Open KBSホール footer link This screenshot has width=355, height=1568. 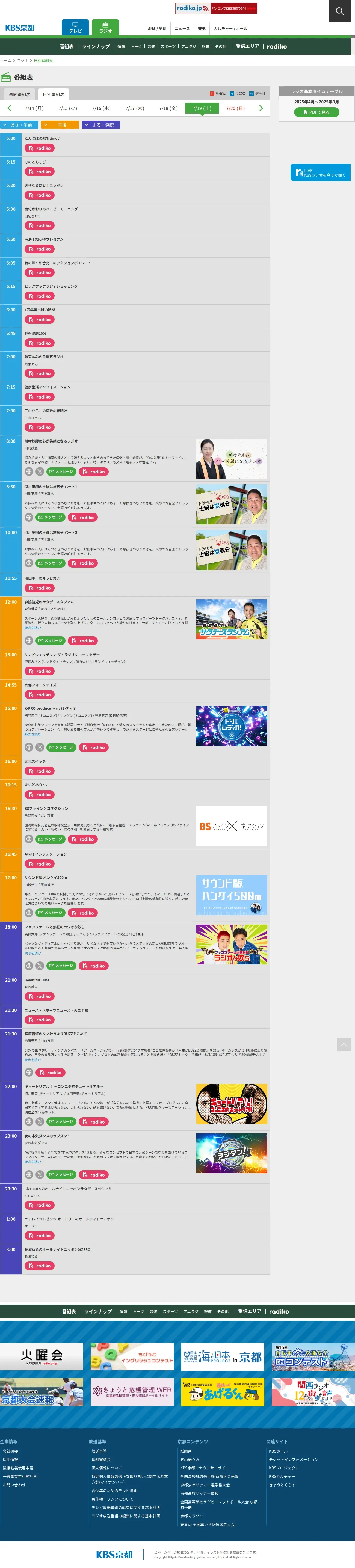(x=278, y=1451)
